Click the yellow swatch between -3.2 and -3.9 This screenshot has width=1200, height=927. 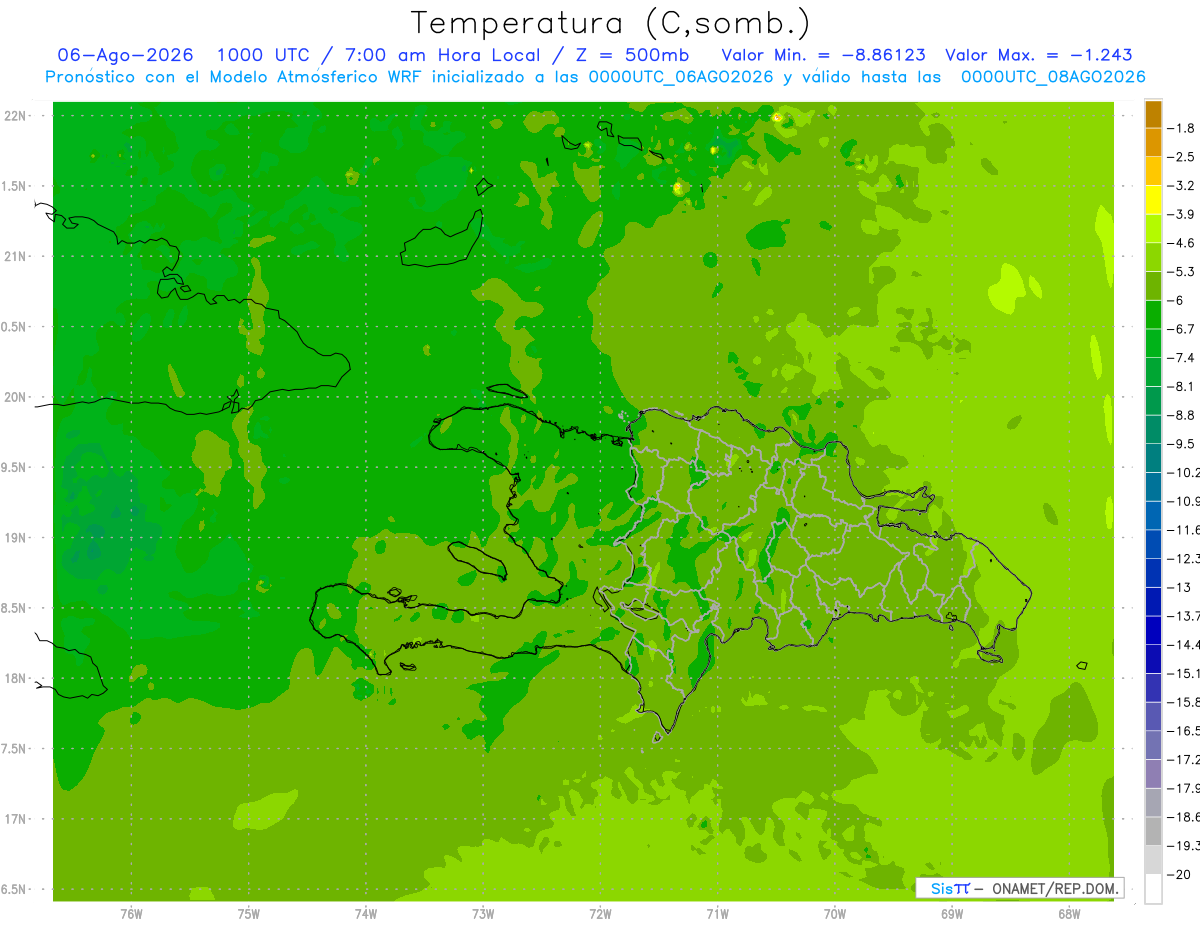pos(1153,200)
